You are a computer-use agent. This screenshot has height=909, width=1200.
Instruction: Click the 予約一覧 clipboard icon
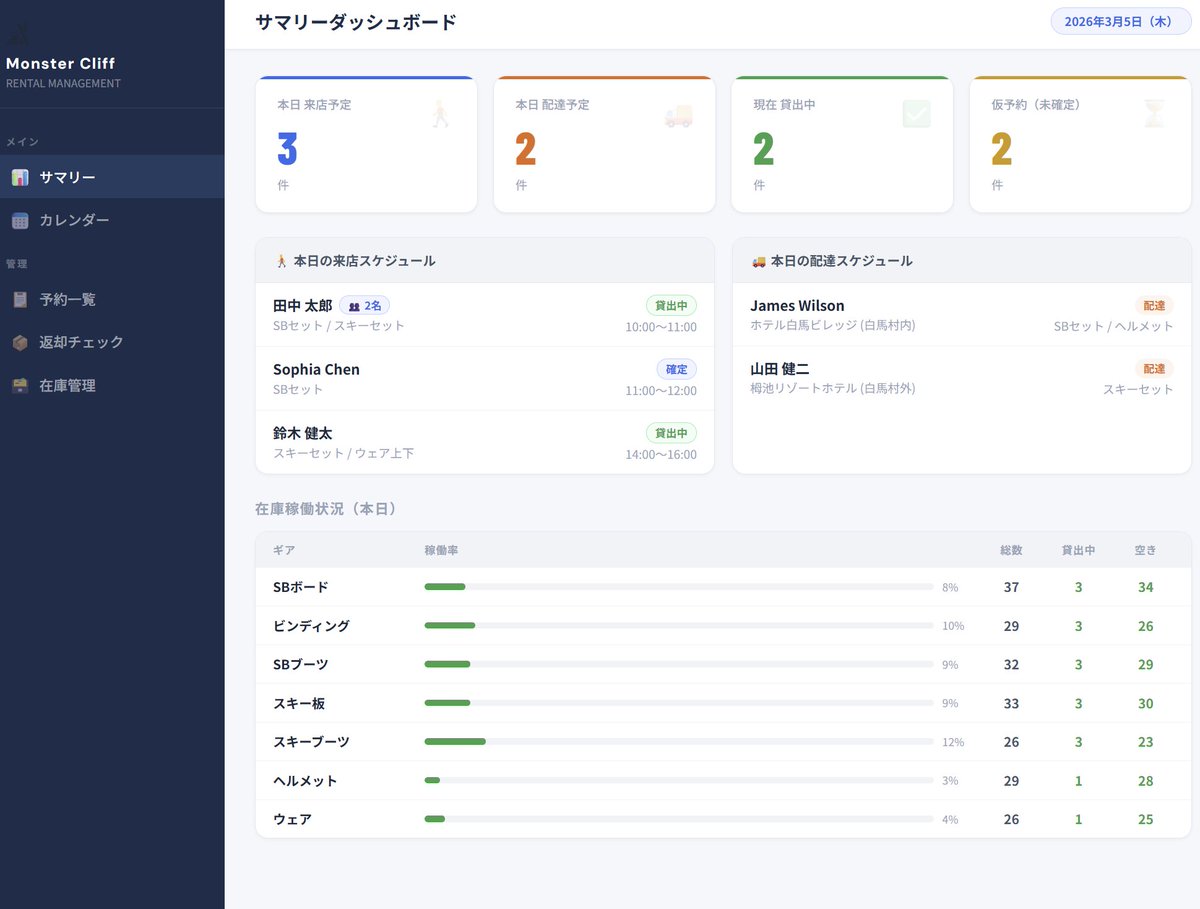pyautogui.click(x=20, y=300)
